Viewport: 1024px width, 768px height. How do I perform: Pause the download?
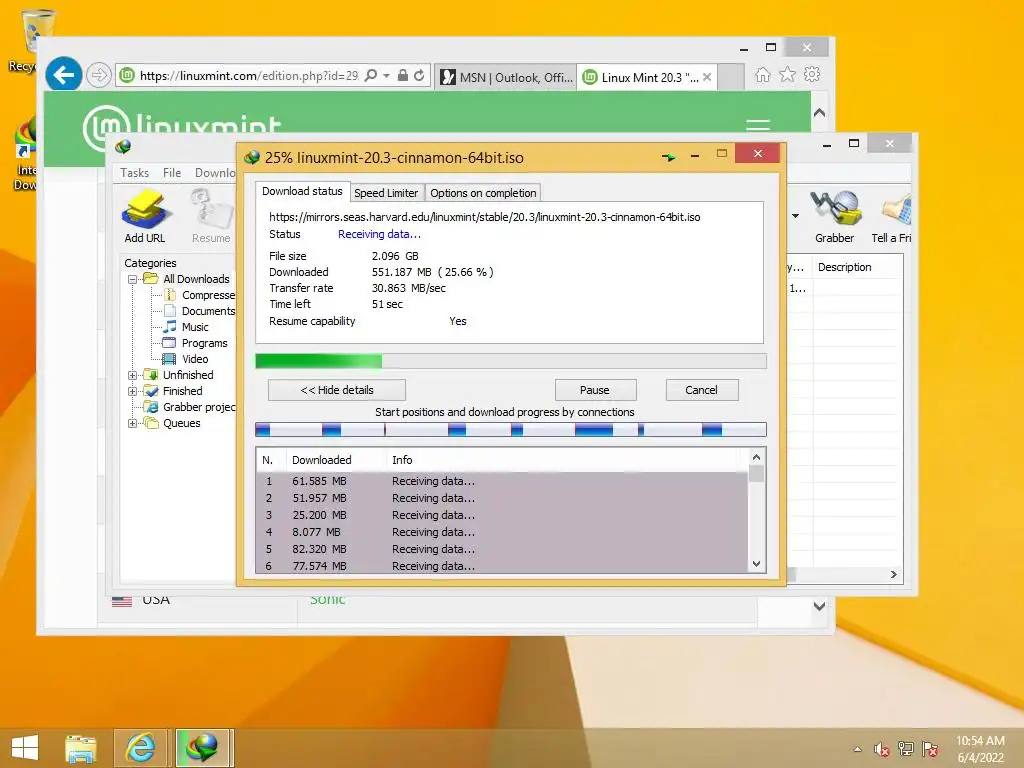tap(595, 390)
